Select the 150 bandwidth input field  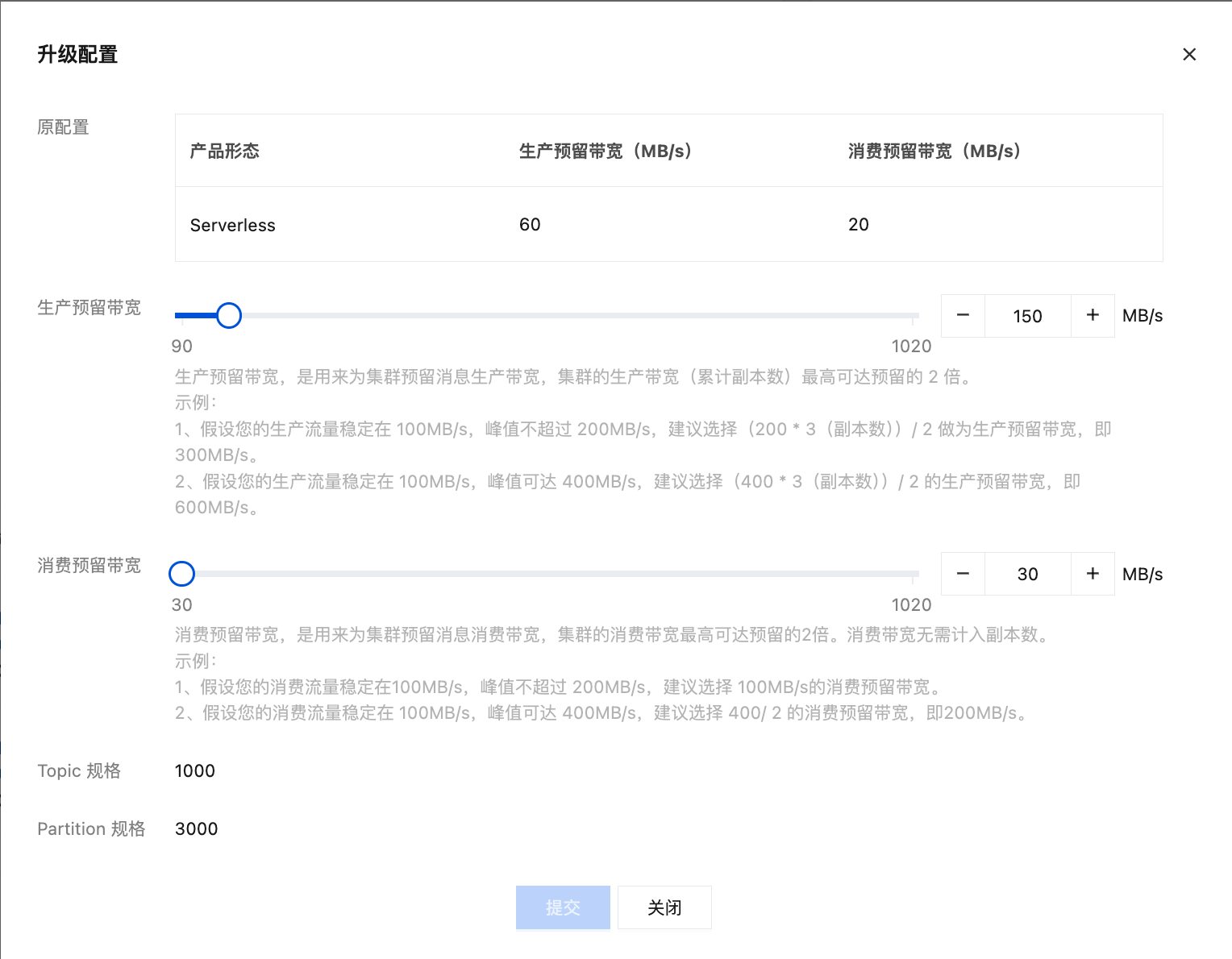tap(1027, 315)
